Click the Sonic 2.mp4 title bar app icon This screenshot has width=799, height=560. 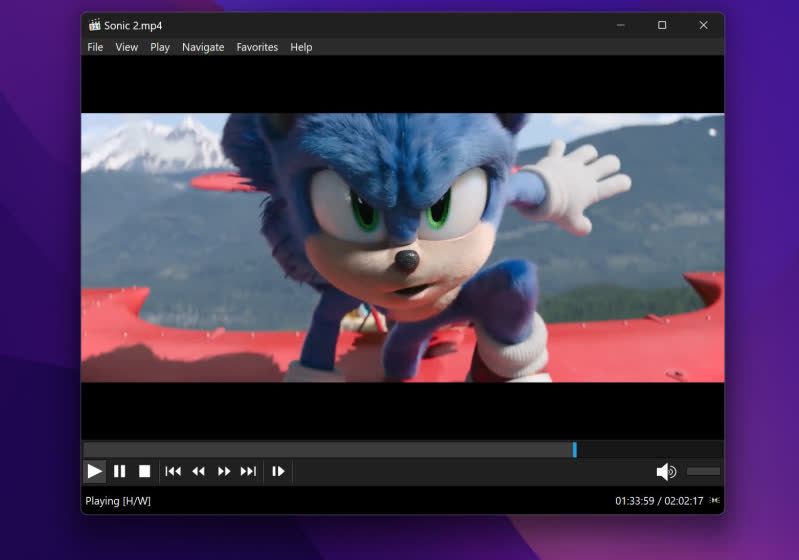94,25
